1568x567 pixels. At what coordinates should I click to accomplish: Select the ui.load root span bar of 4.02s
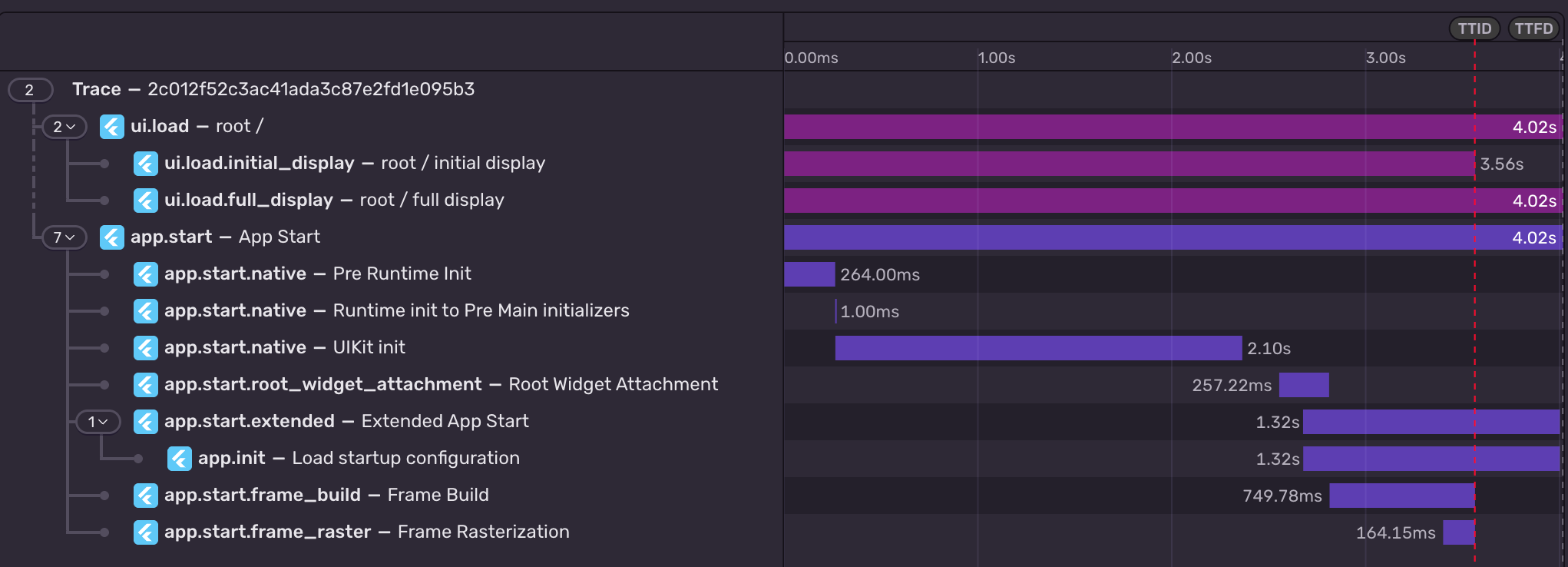(x=1173, y=127)
